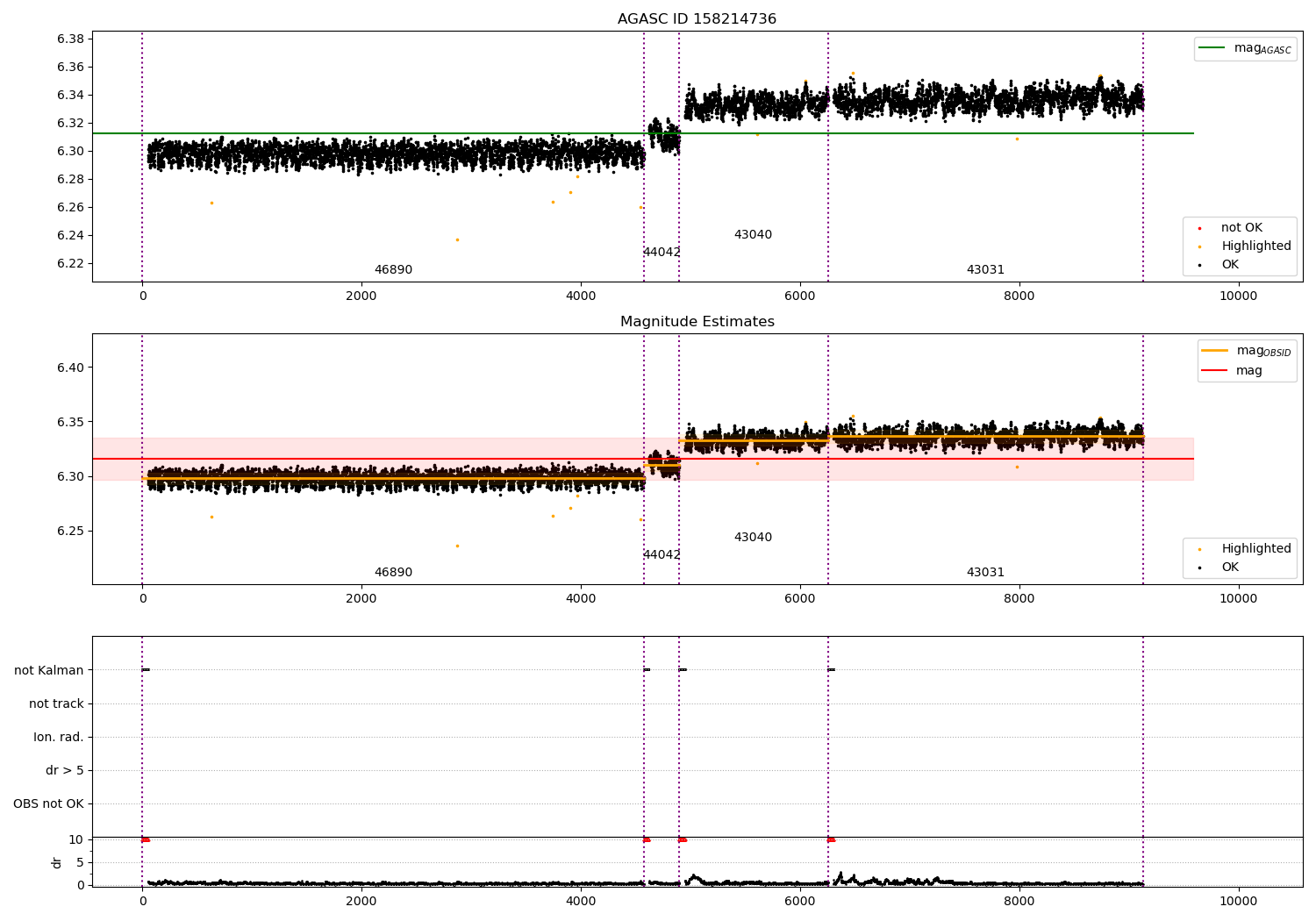Click the 'not track' y-axis label
1316x921 pixels.
pyautogui.click(x=56, y=704)
